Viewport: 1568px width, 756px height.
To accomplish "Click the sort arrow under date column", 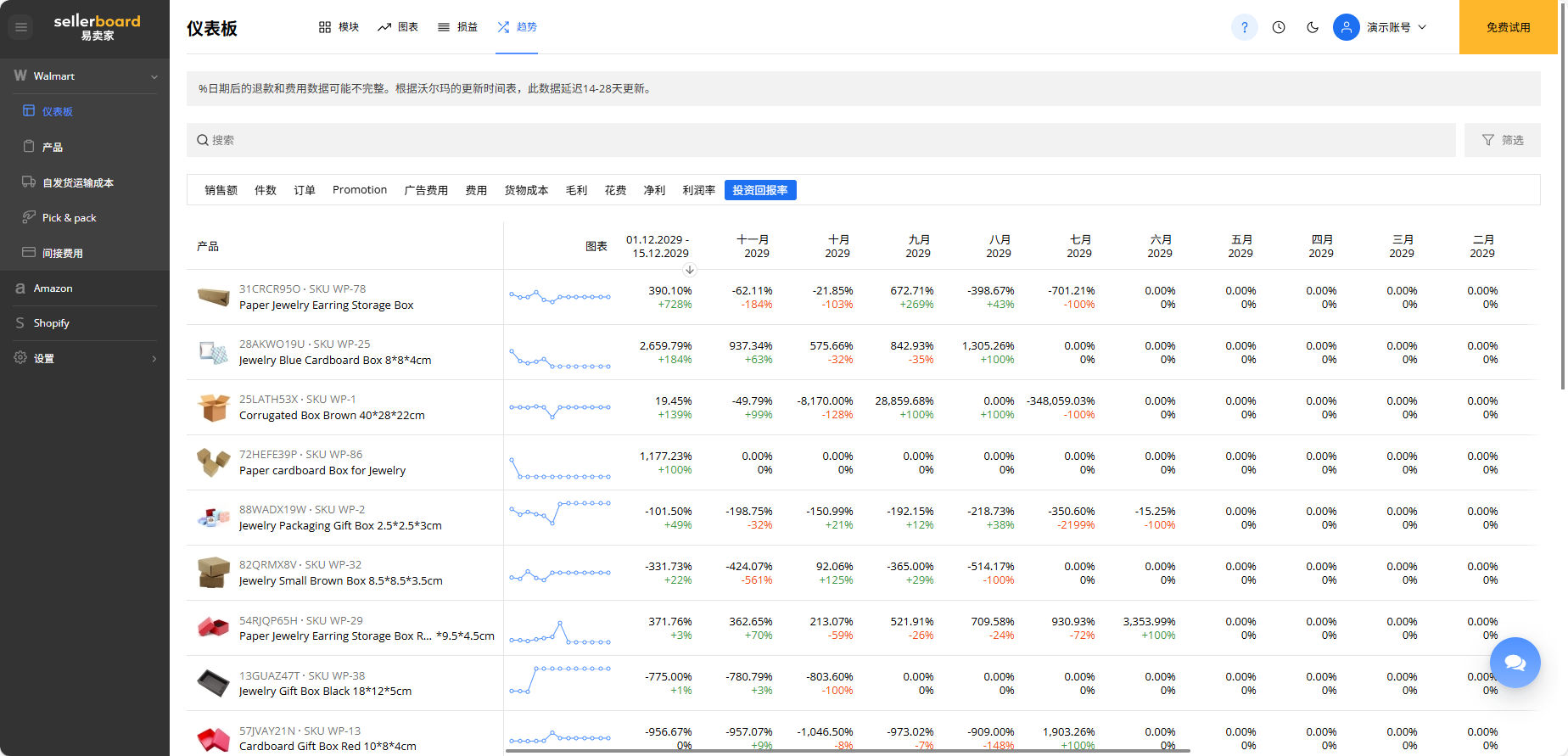I will (x=690, y=270).
